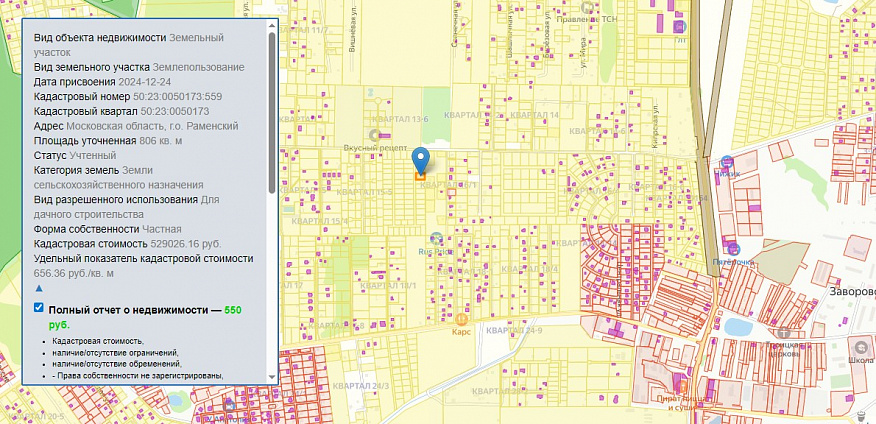Image resolution: width=876 pixels, height=424 pixels.
Task: Click the panel scrollbar up arrow
Action: [272, 25]
